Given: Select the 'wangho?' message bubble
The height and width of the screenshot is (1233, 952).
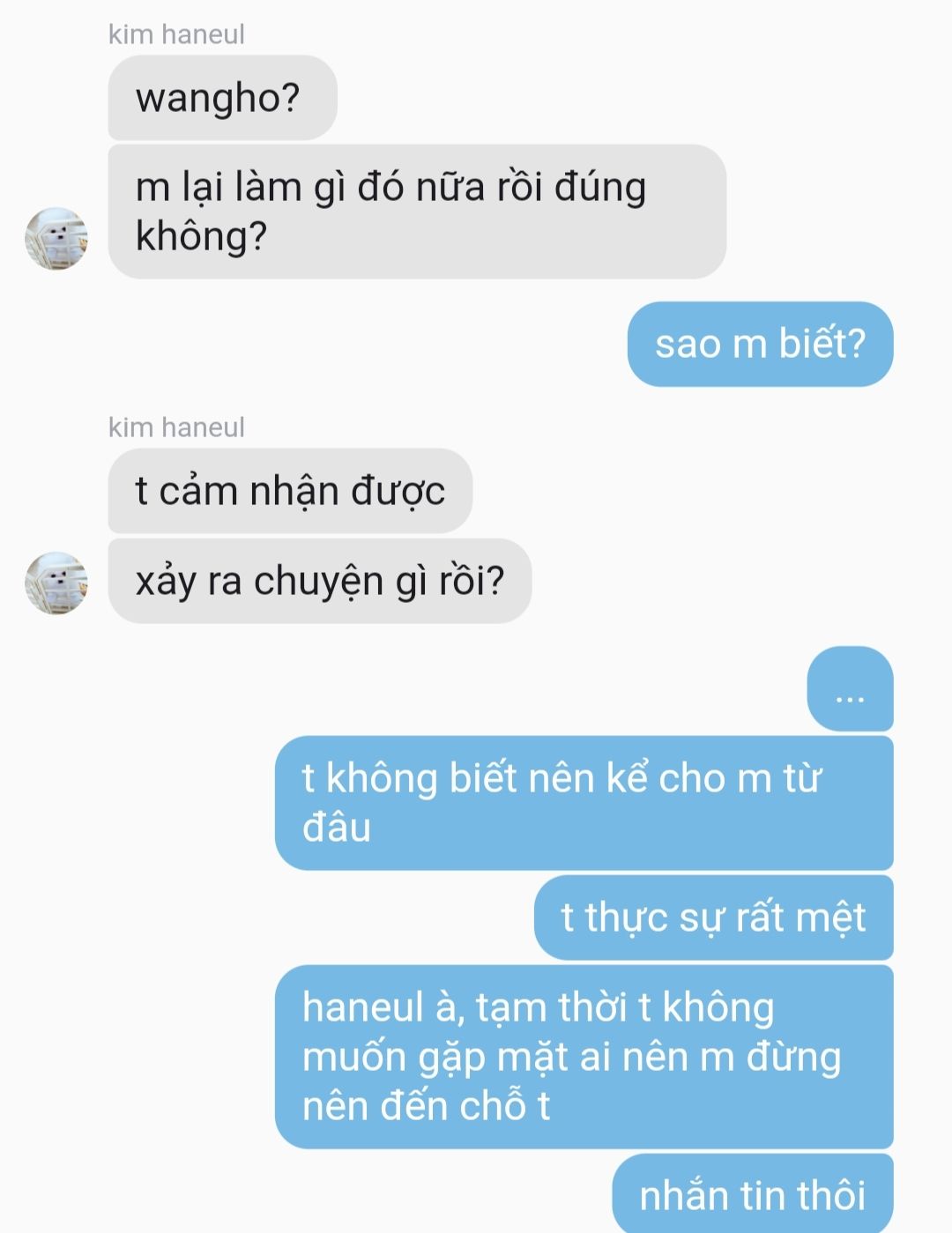Looking at the screenshot, I should coord(222,98).
